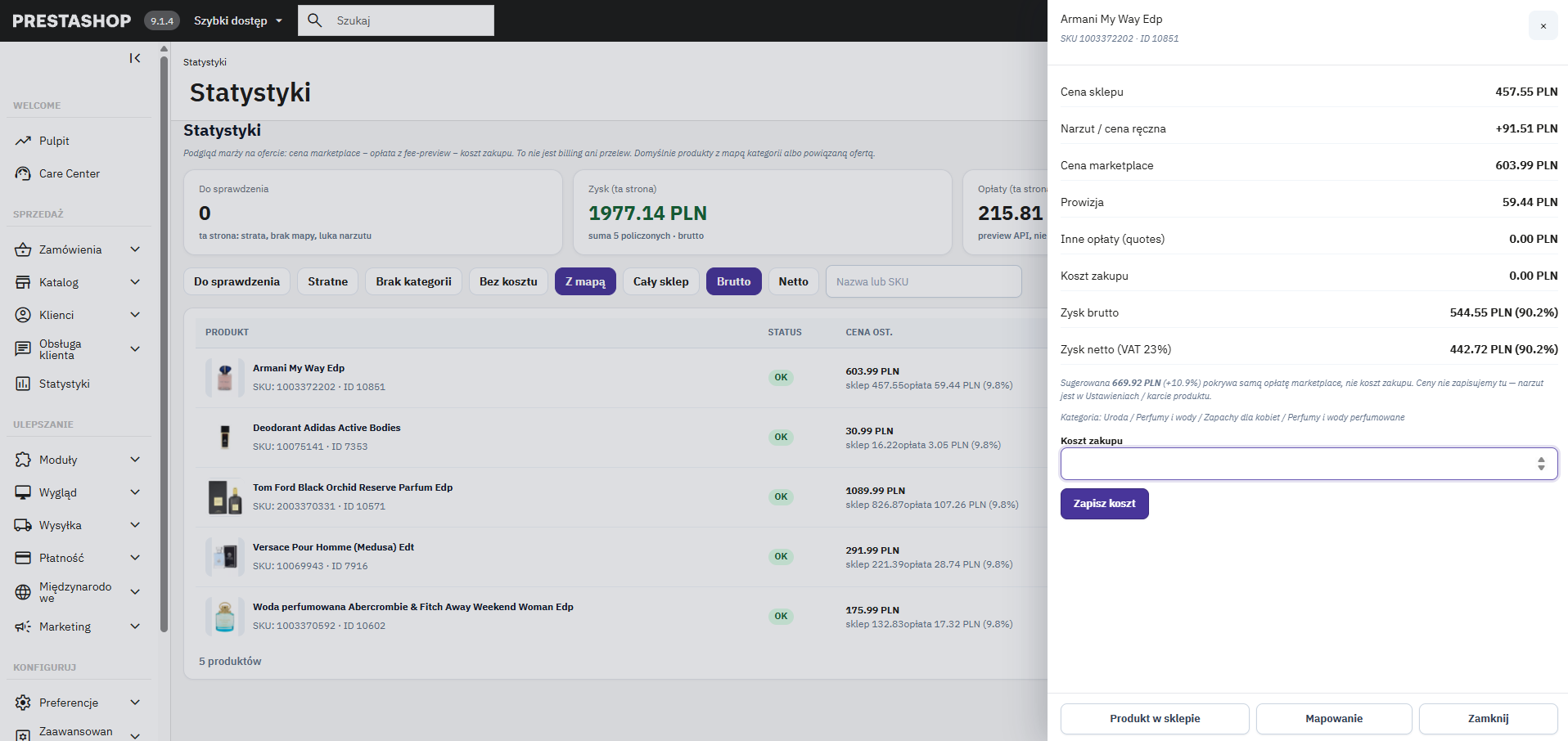Screen dimensions: 1568x741
Task: Open the Mapowanie button
Action: (x=1334, y=719)
